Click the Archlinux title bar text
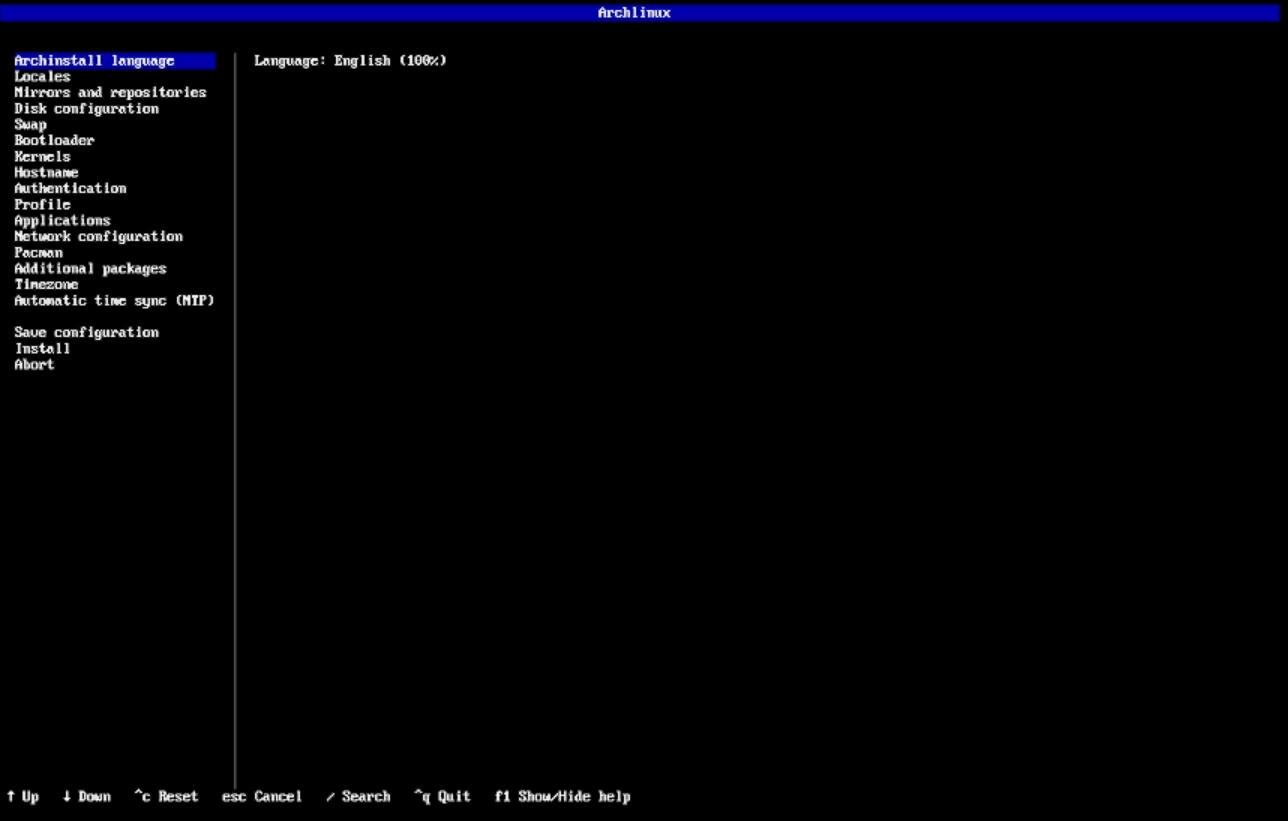Viewport: 1288px width, 821px height. (634, 13)
